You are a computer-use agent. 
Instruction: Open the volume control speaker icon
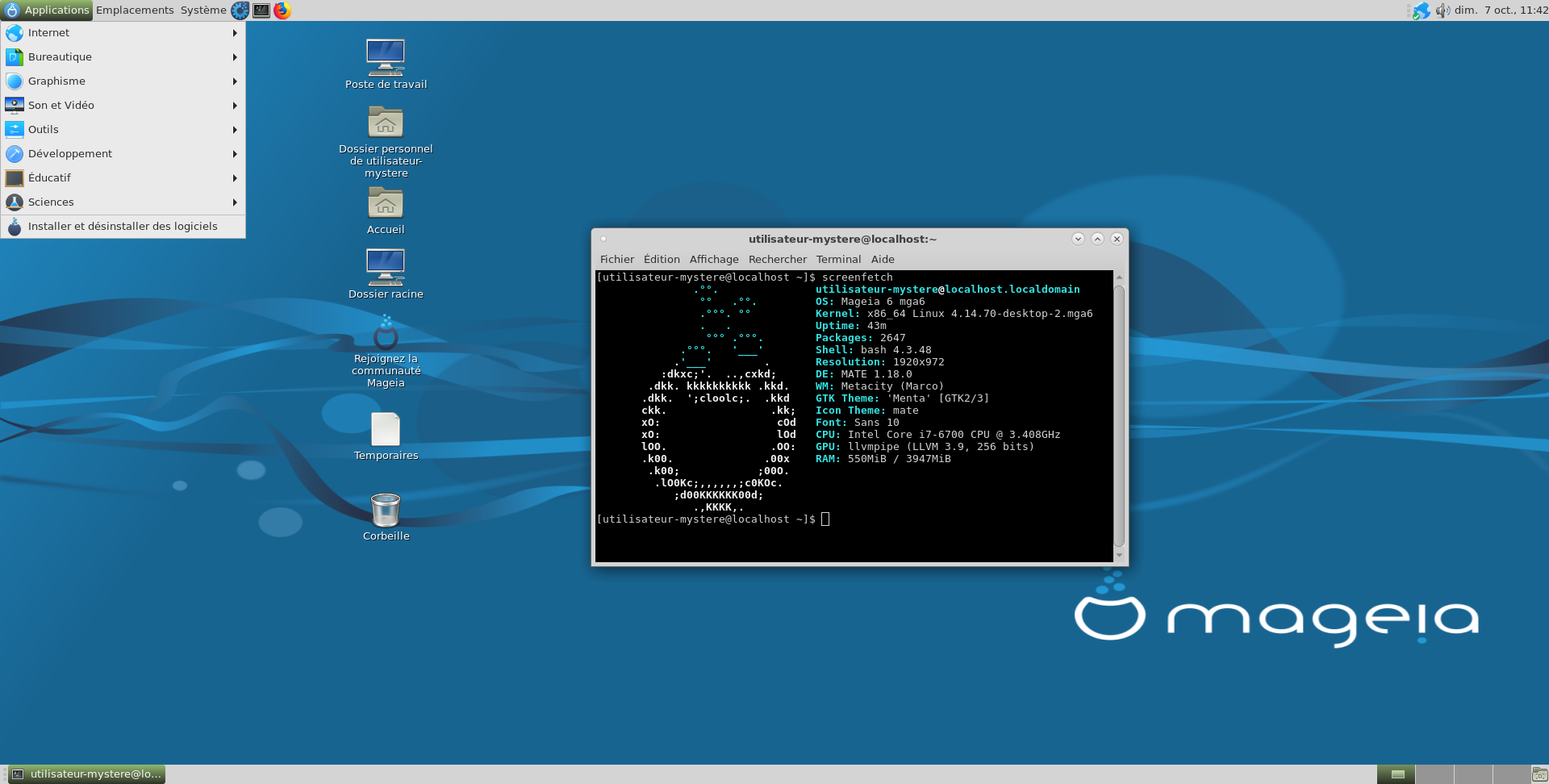(x=1443, y=10)
